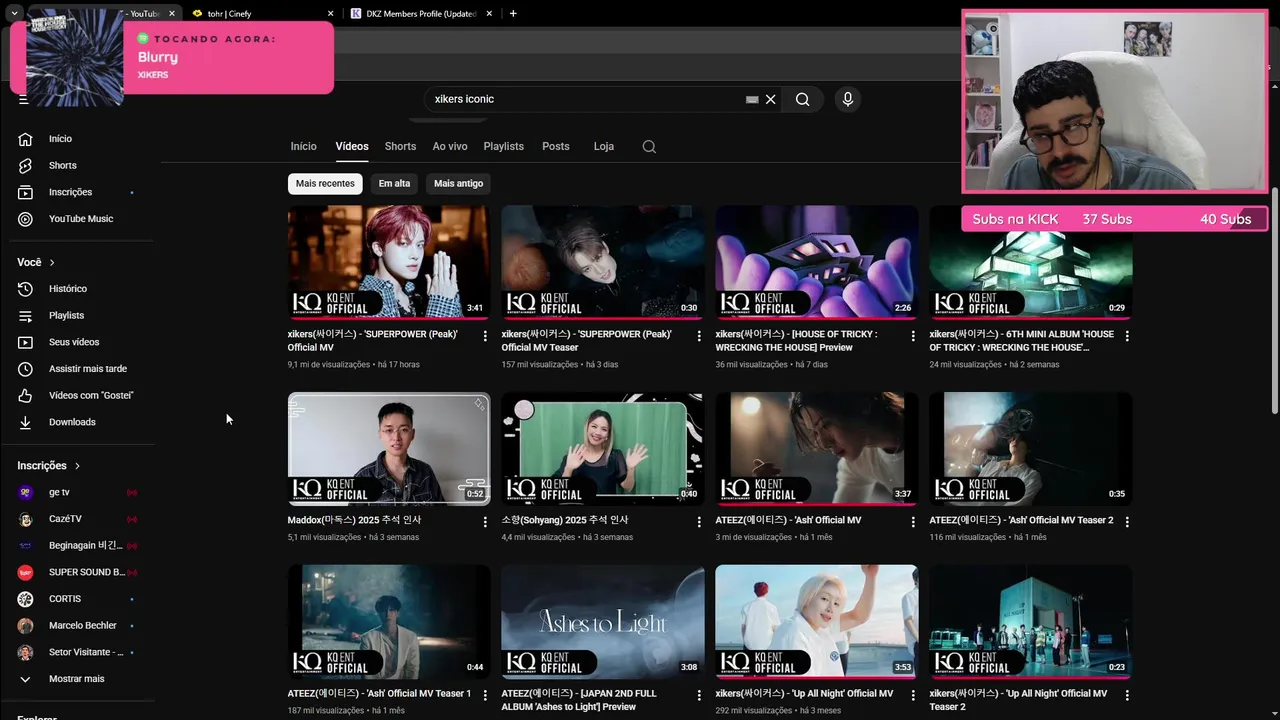Switch to channel Shorts tab
Image resolution: width=1280 pixels, height=720 pixels.
pos(400,146)
